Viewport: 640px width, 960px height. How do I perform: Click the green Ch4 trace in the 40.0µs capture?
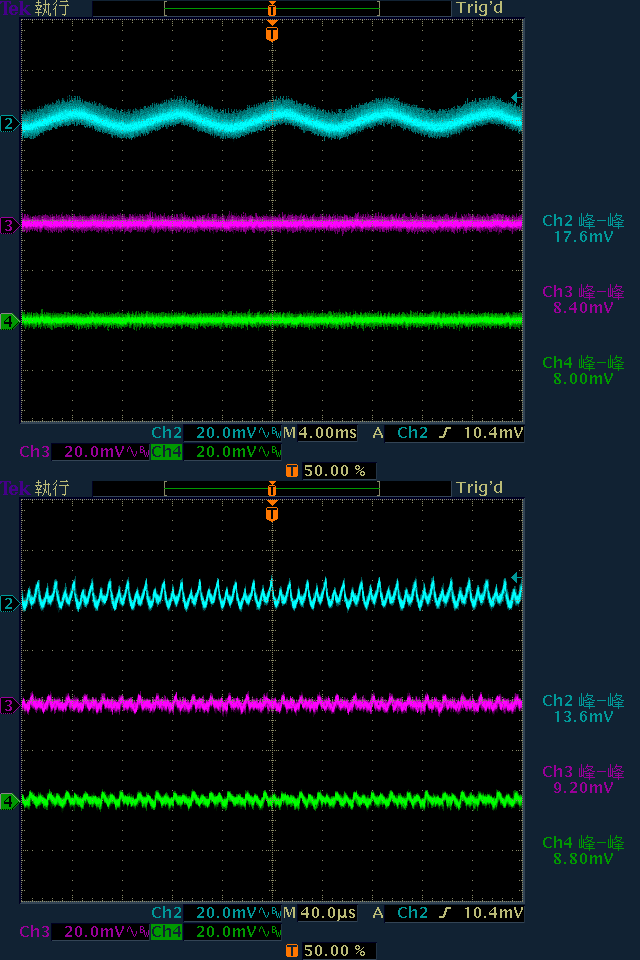(272, 800)
